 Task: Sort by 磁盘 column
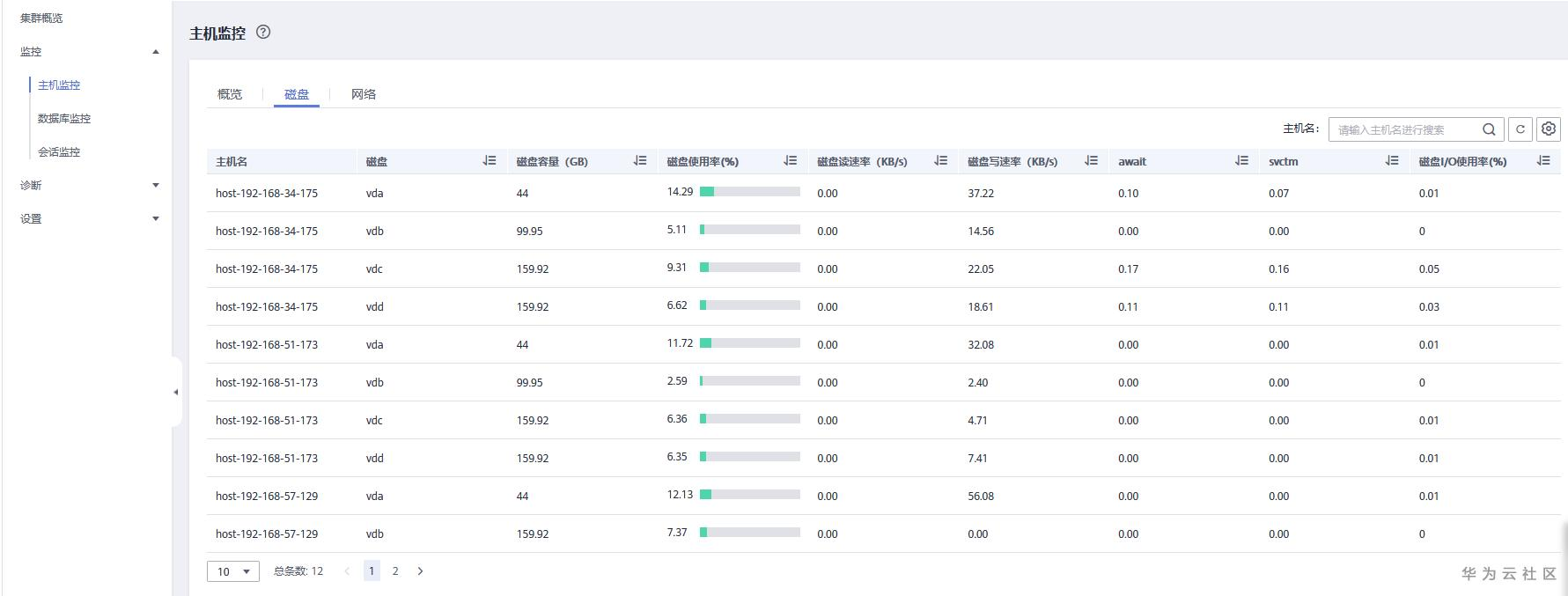(x=490, y=161)
